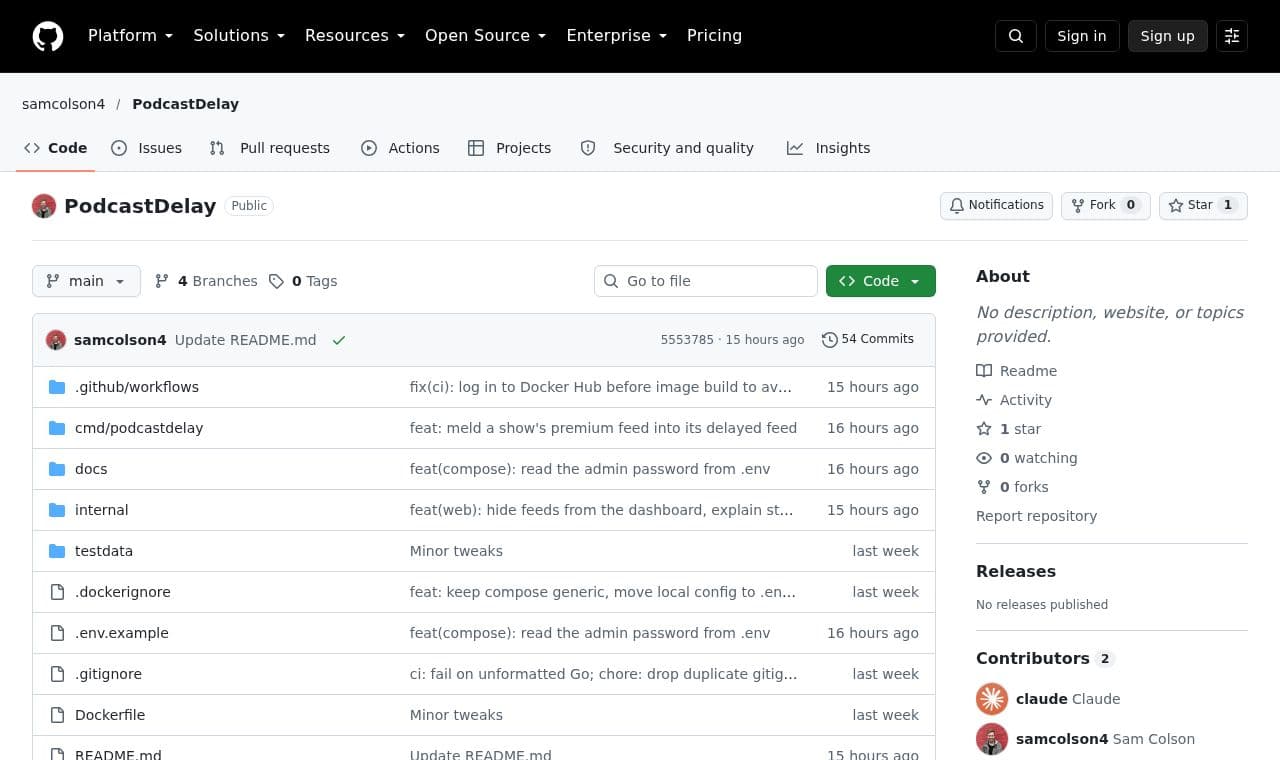Open the green Code dropdown
Image resolution: width=1280 pixels, height=760 pixels.
coord(881,281)
